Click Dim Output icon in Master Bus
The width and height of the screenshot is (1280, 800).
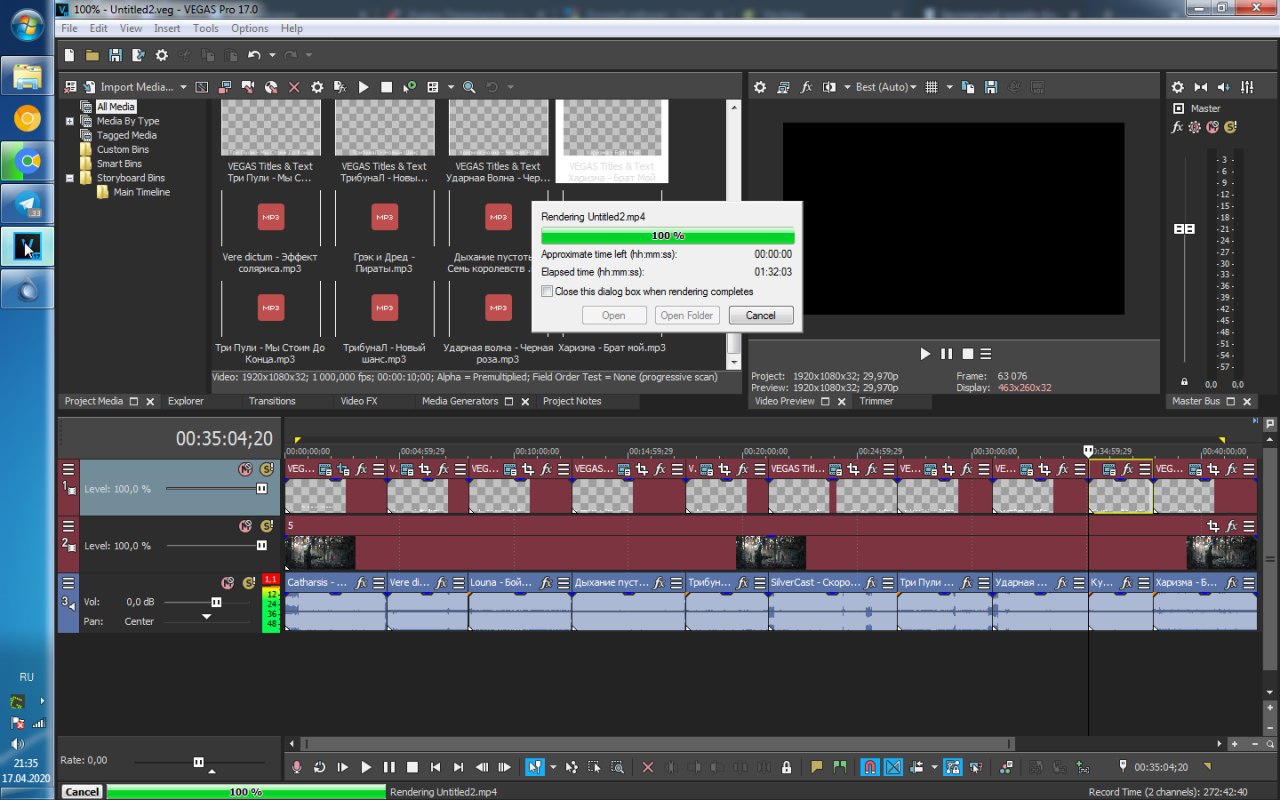[1225, 87]
